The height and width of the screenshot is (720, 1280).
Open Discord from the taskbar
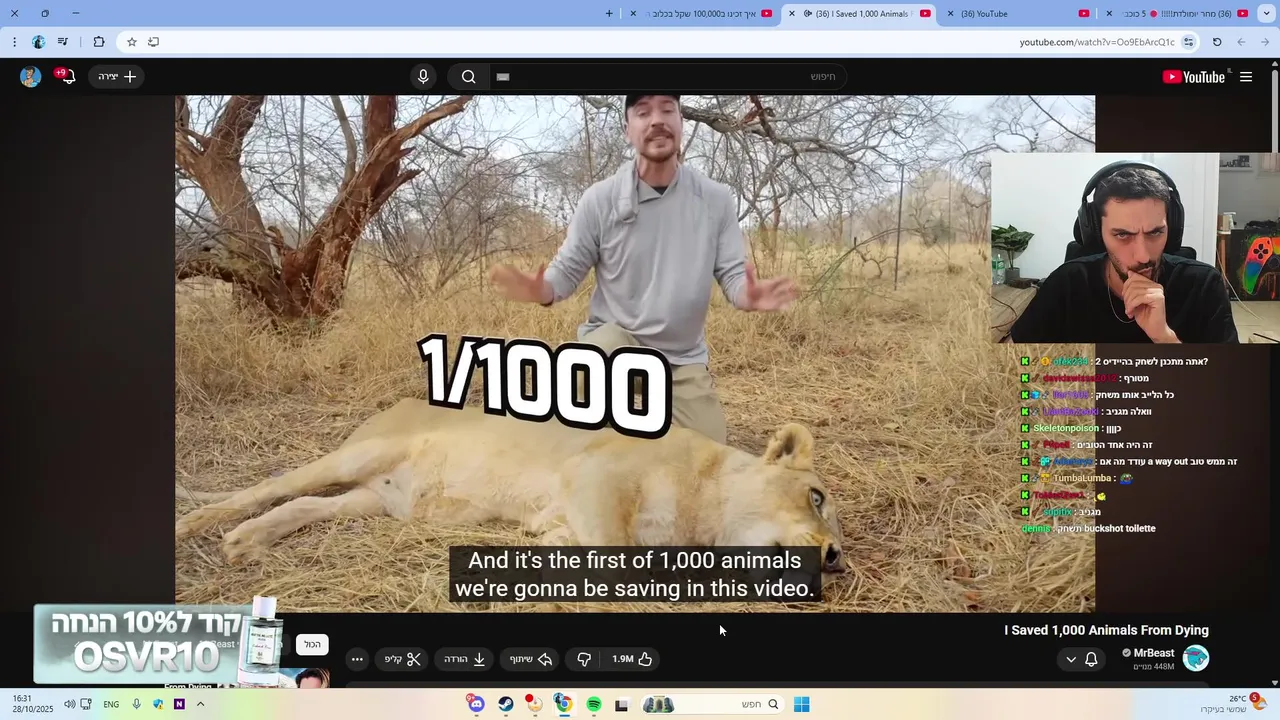coord(476,704)
